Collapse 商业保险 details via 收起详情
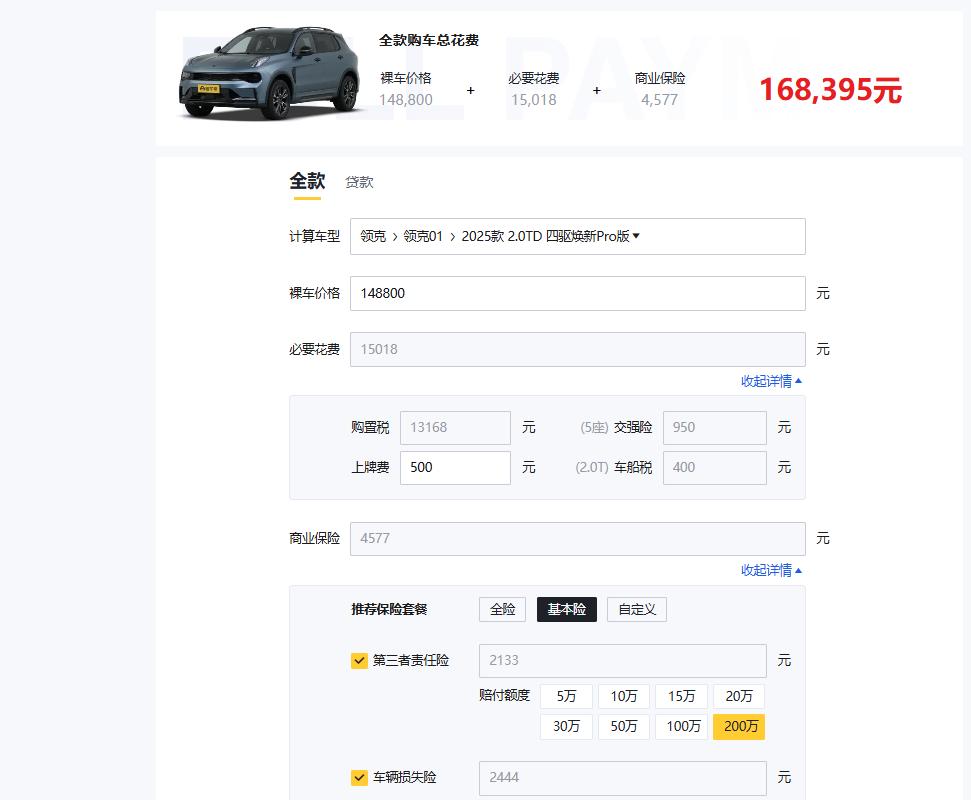The image size is (971, 800). 771,570
